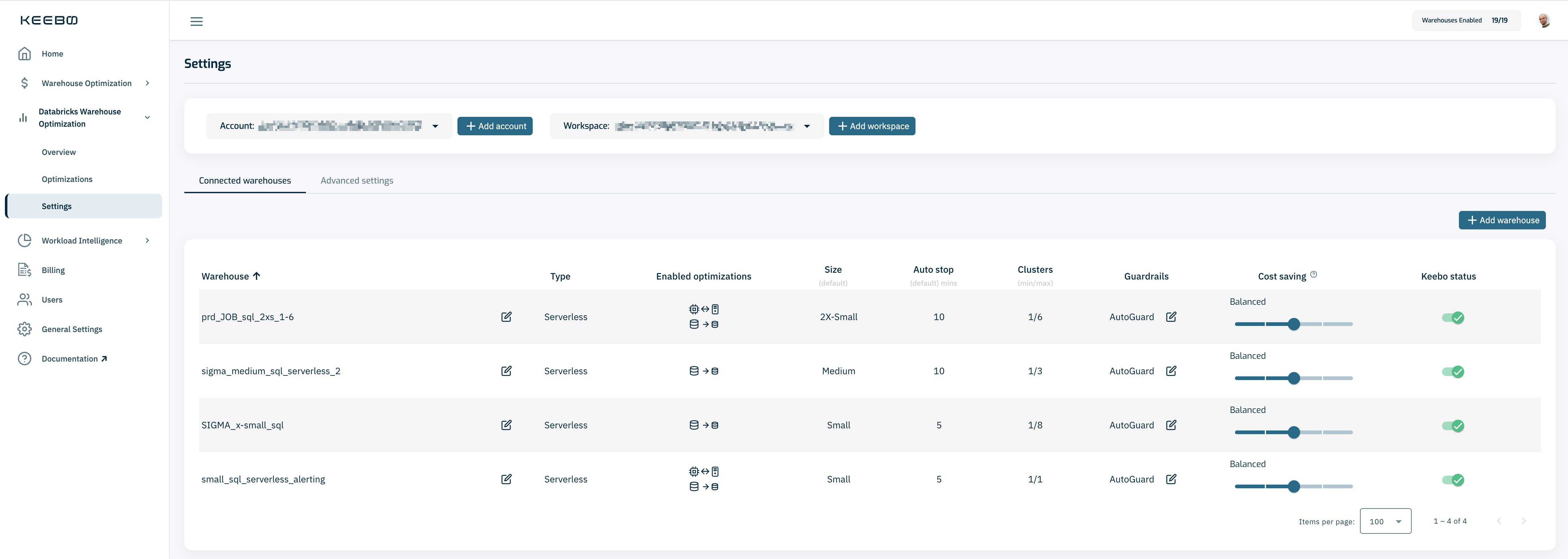Expand the Workload Intelligence chevron

(147, 240)
